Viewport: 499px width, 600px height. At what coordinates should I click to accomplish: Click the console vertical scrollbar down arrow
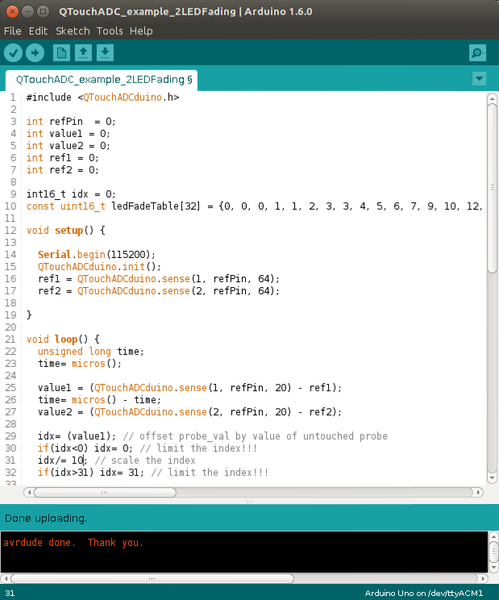494,567
